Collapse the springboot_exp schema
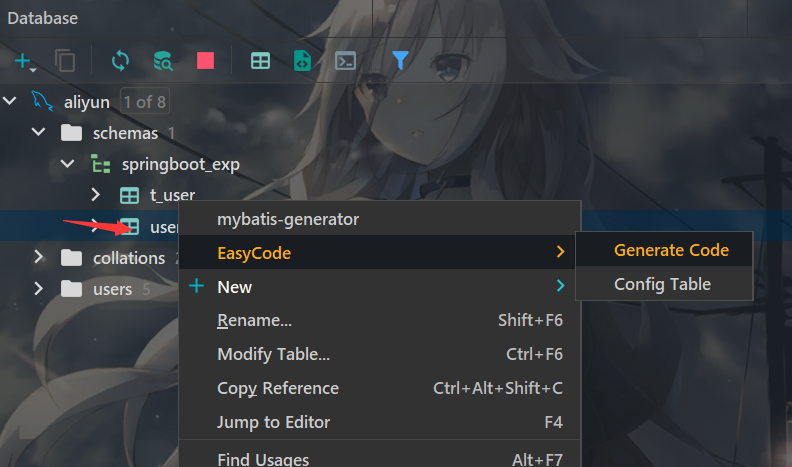 click(67, 164)
